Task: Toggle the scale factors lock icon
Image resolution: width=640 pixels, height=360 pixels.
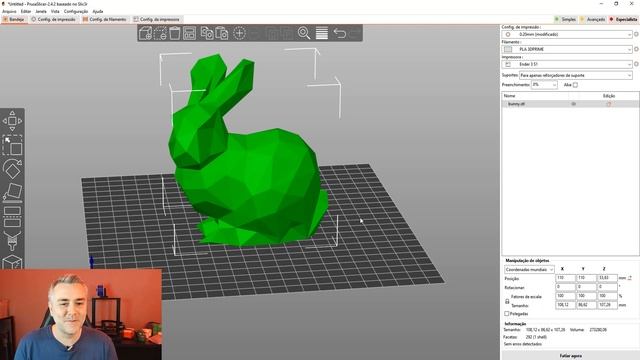Action: click(507, 301)
